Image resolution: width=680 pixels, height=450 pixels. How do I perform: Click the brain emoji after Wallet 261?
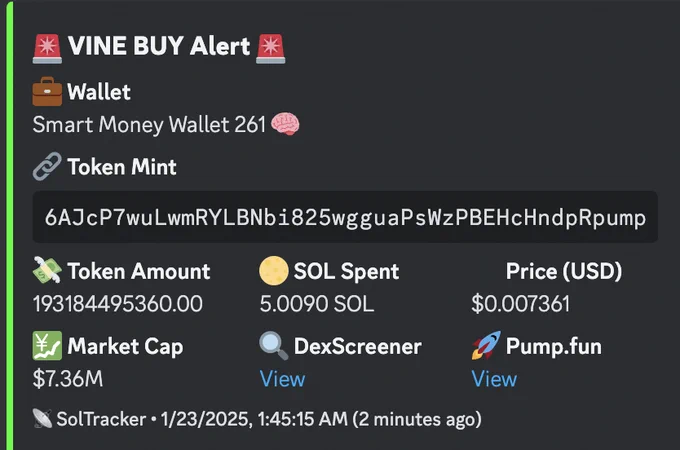pos(285,124)
